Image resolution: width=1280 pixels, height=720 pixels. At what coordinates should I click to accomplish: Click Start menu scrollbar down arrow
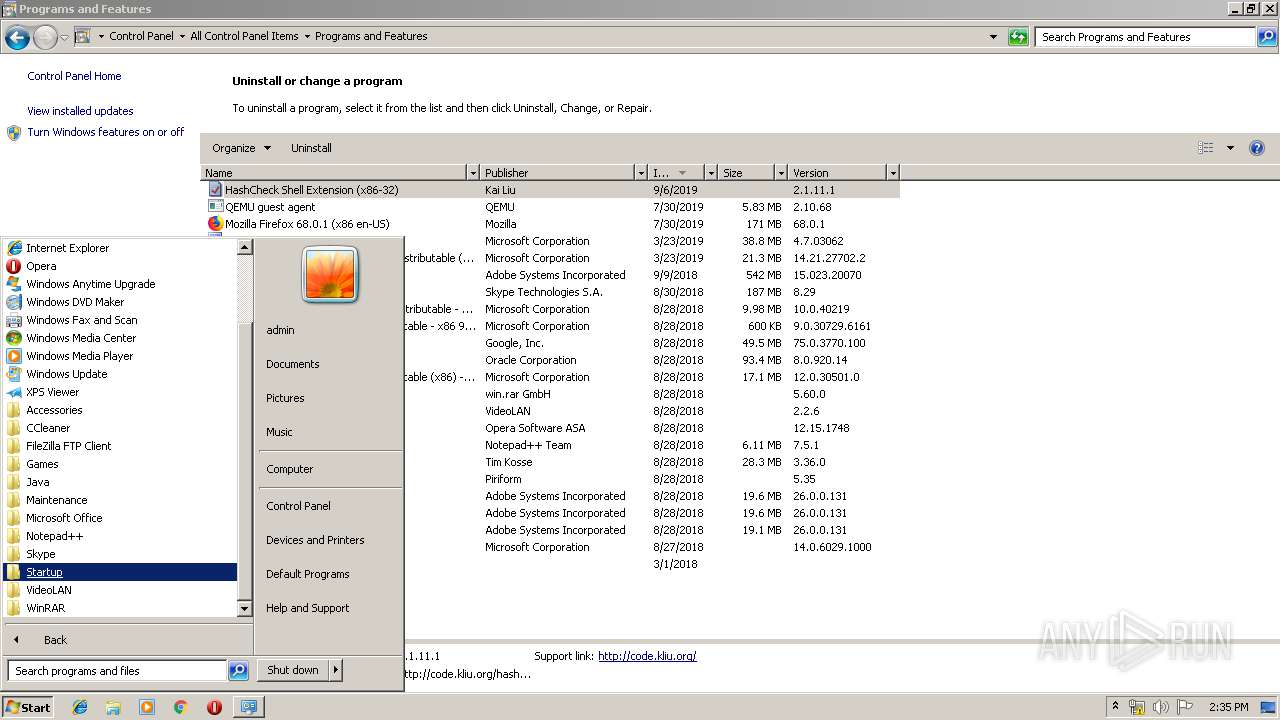245,608
